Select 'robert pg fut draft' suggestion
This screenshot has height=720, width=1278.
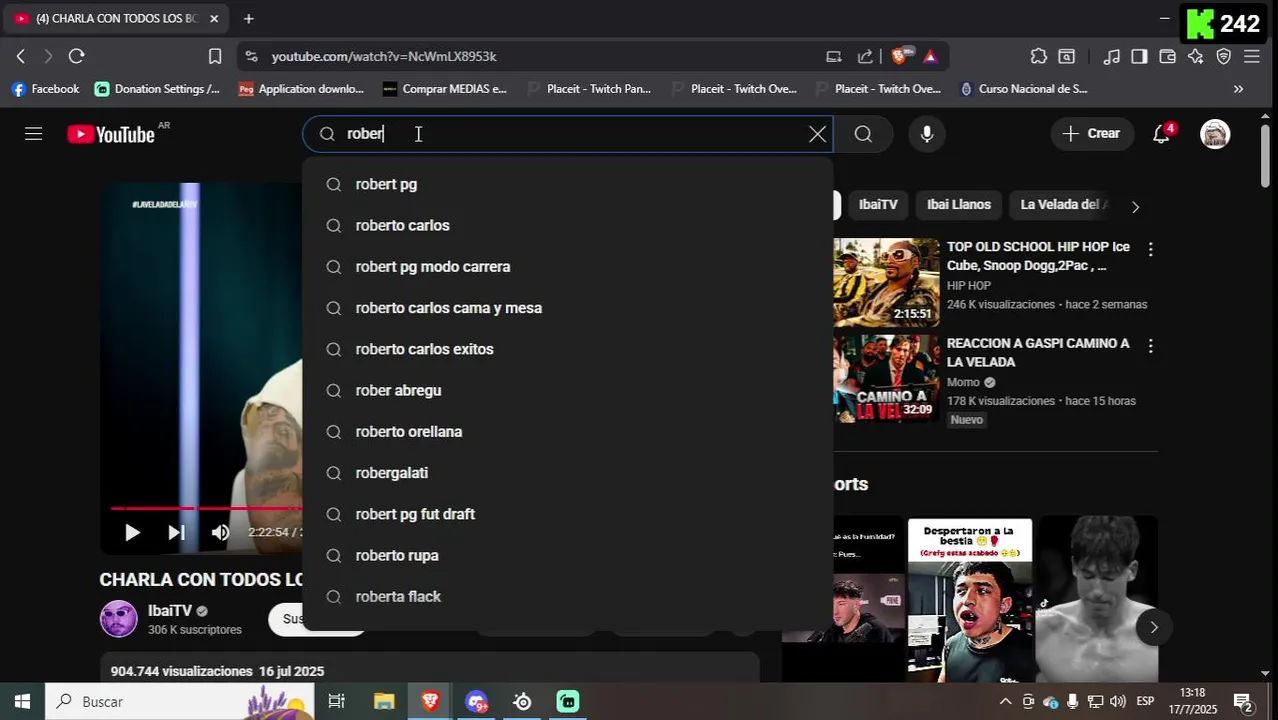tap(567, 514)
